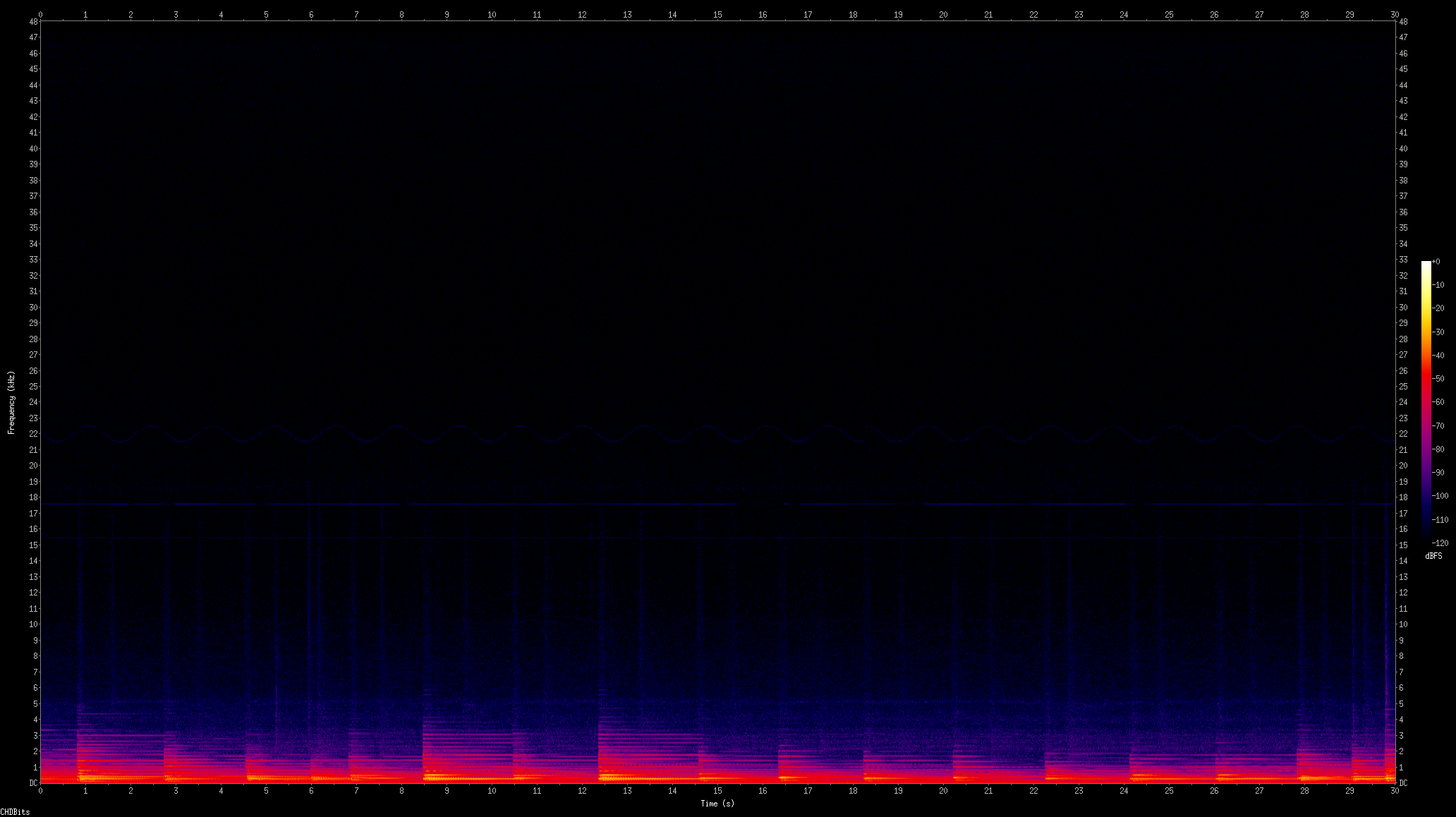This screenshot has width=1456, height=817.
Task: Click the 48 kHz label on left frequency axis
Action: tap(33, 22)
